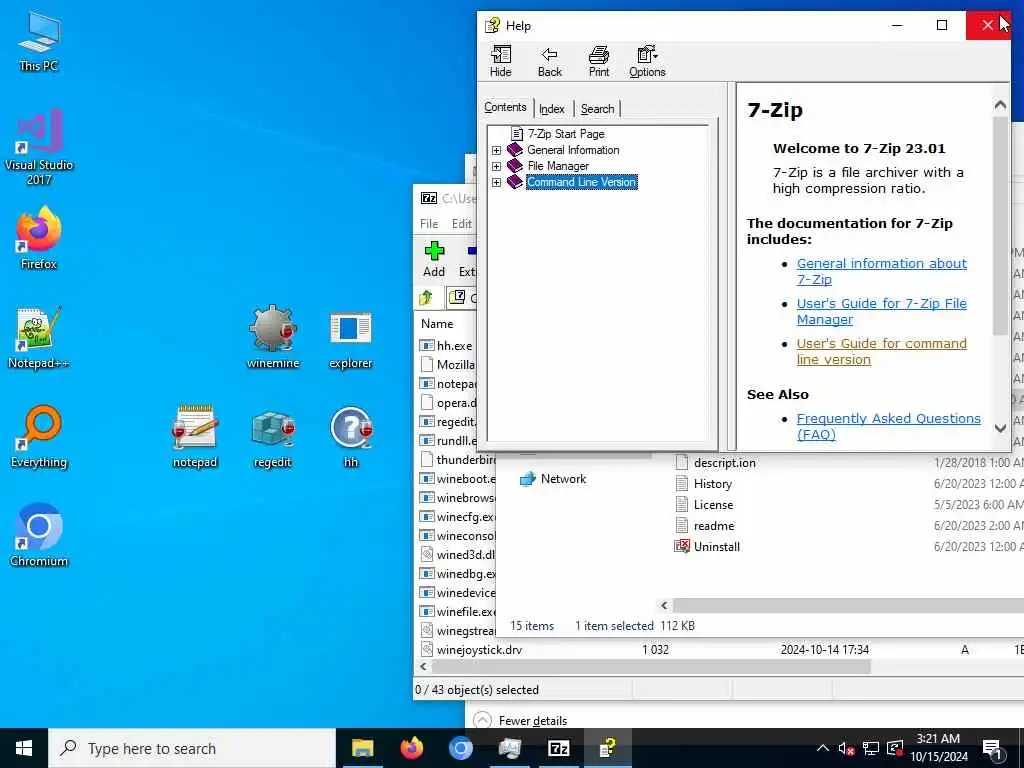Select the General Information book icon

point(515,150)
